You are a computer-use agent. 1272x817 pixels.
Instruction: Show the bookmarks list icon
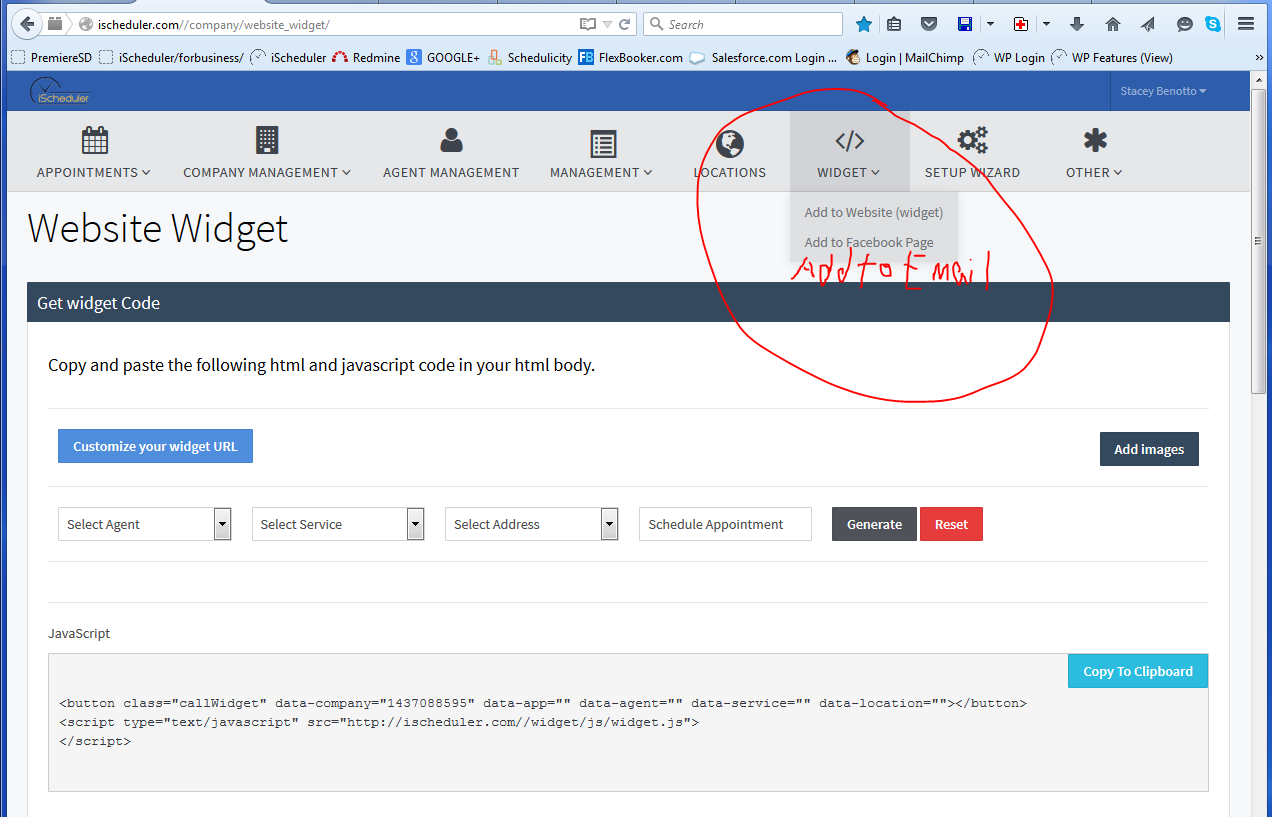point(895,24)
